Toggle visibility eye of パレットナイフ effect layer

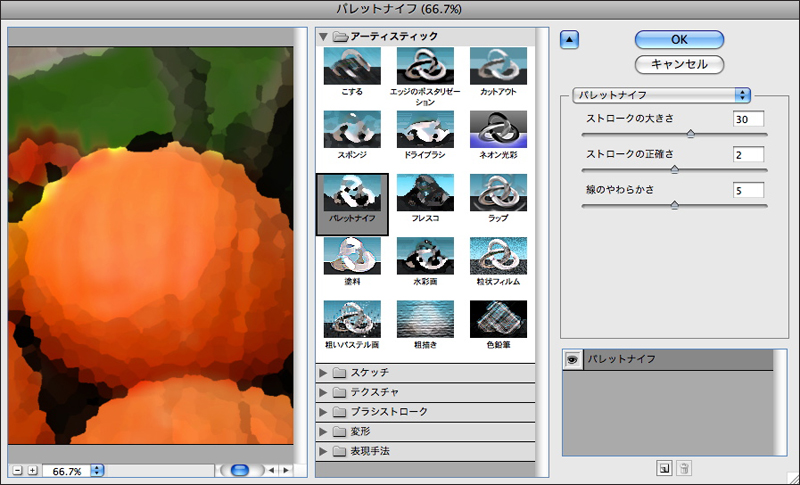[572, 360]
